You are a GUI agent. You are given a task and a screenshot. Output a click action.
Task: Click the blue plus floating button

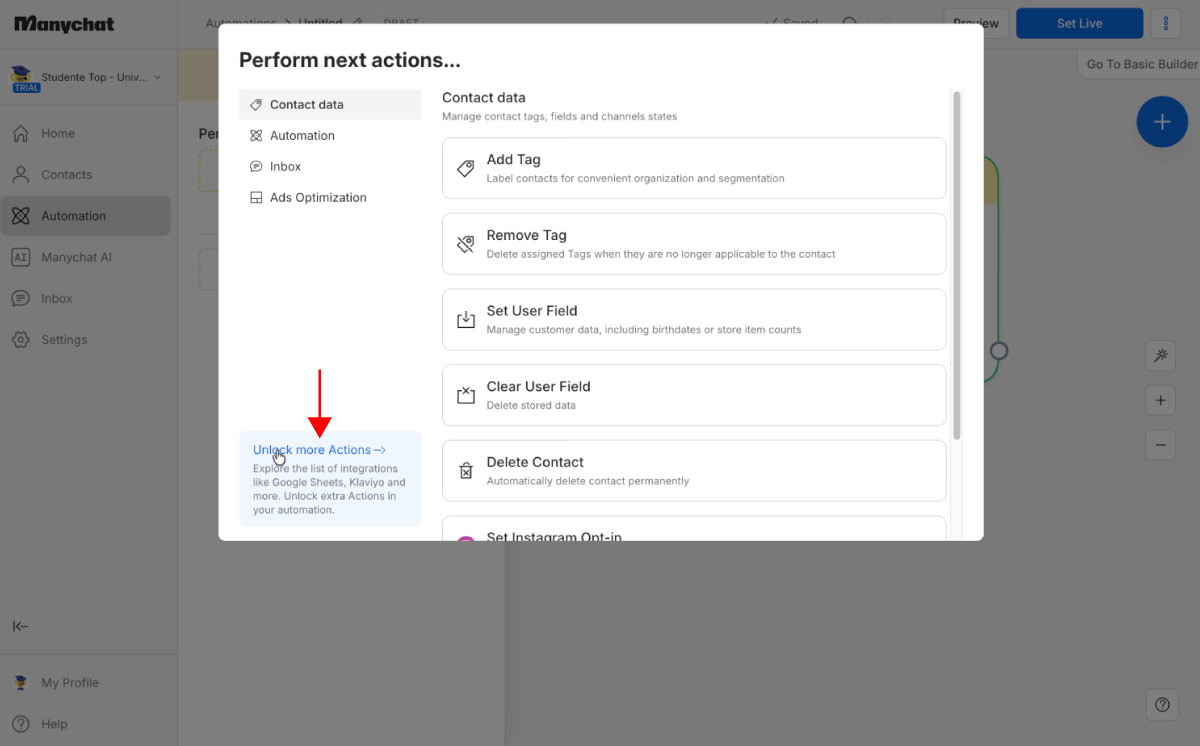pyautogui.click(x=1162, y=122)
